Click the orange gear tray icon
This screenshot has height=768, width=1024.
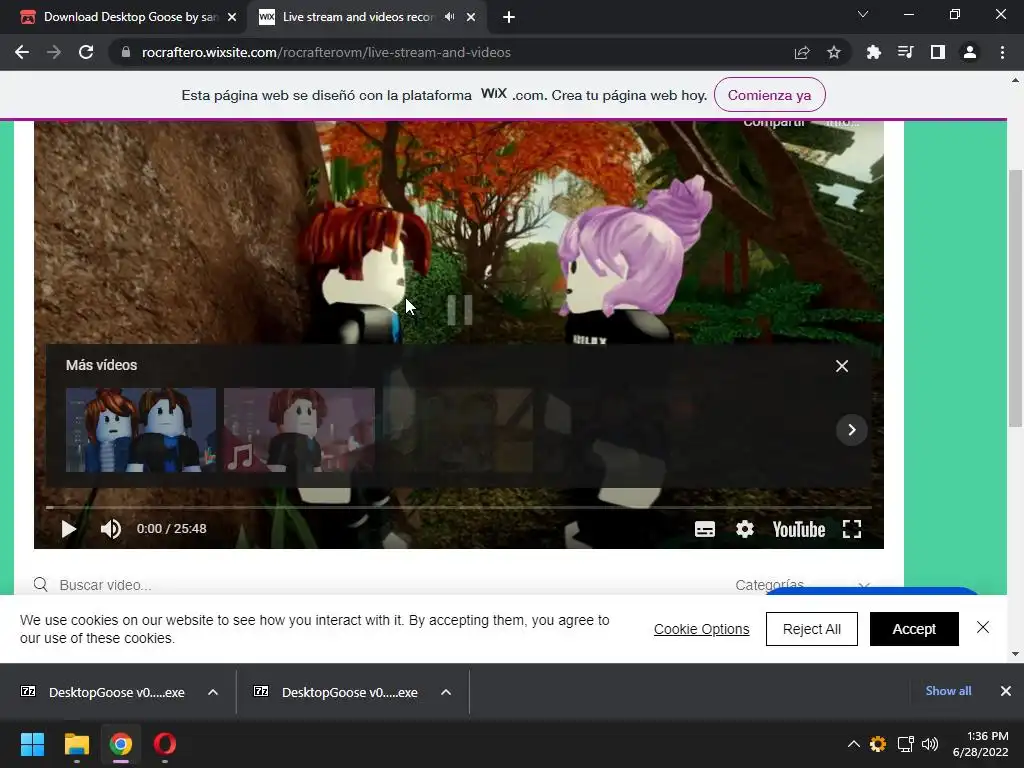tap(878, 744)
